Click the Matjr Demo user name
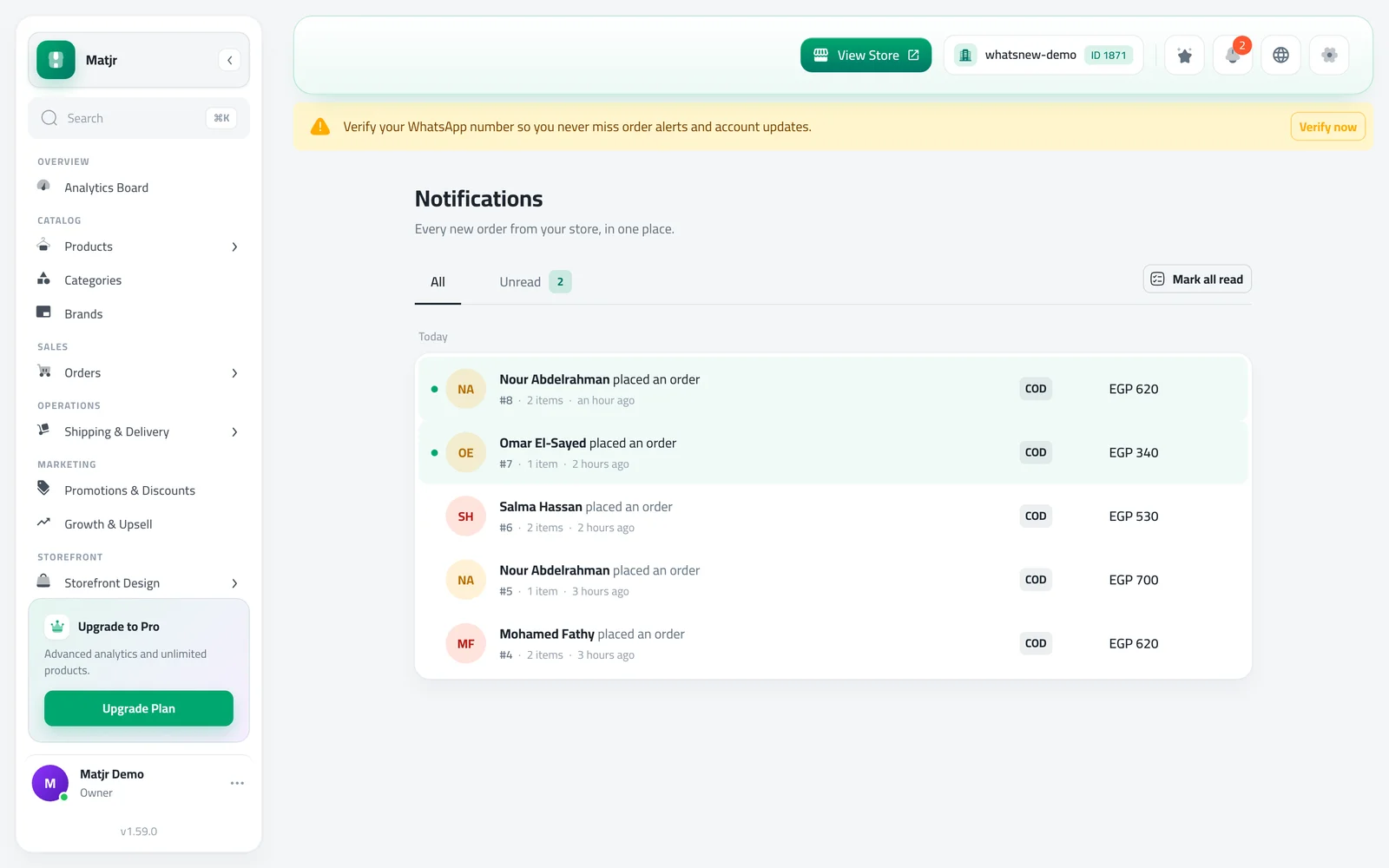 tap(112, 774)
